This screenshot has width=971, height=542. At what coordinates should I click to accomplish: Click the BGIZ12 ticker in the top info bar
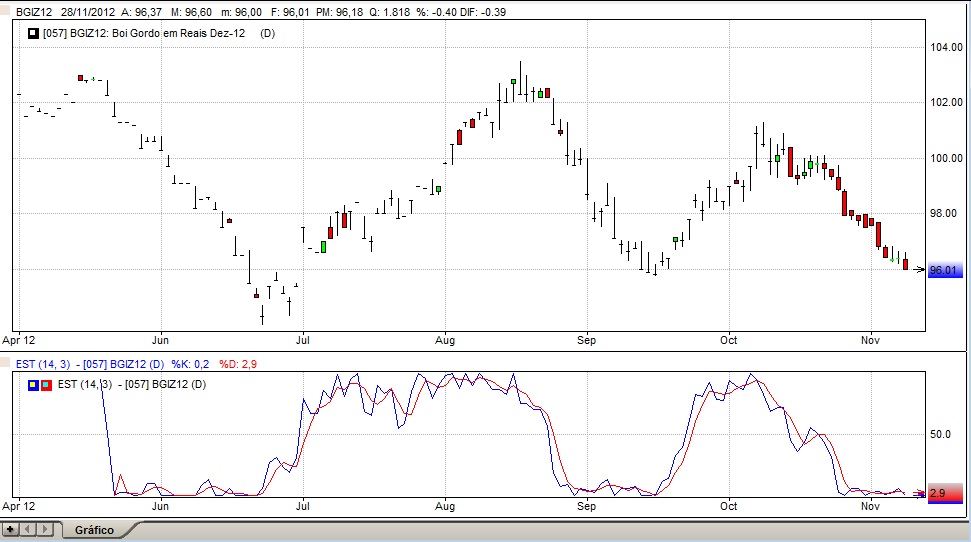pyautogui.click(x=33, y=12)
